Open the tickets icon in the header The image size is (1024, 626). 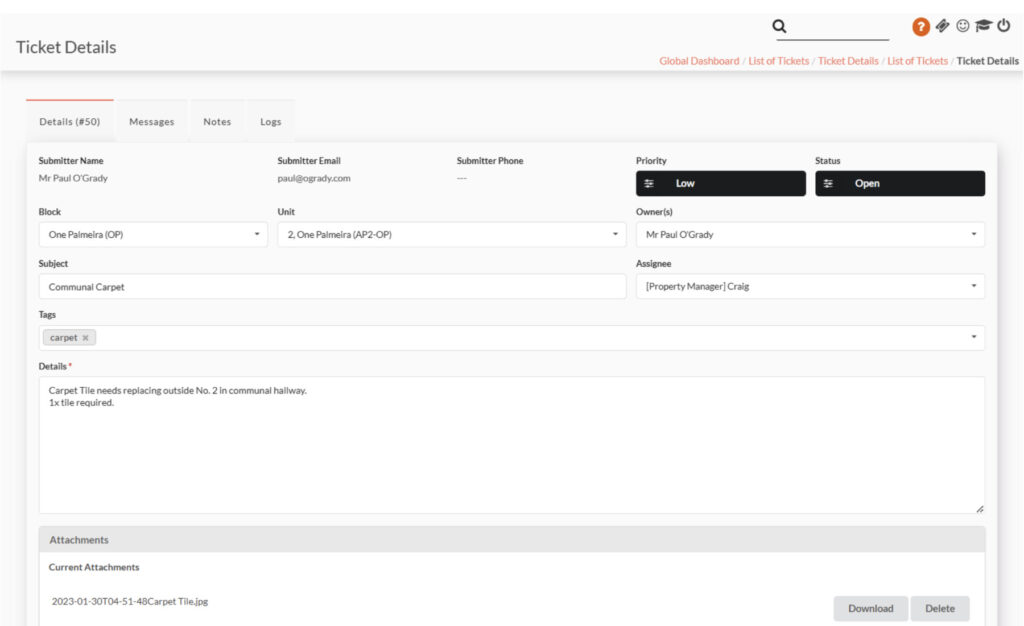tap(943, 26)
